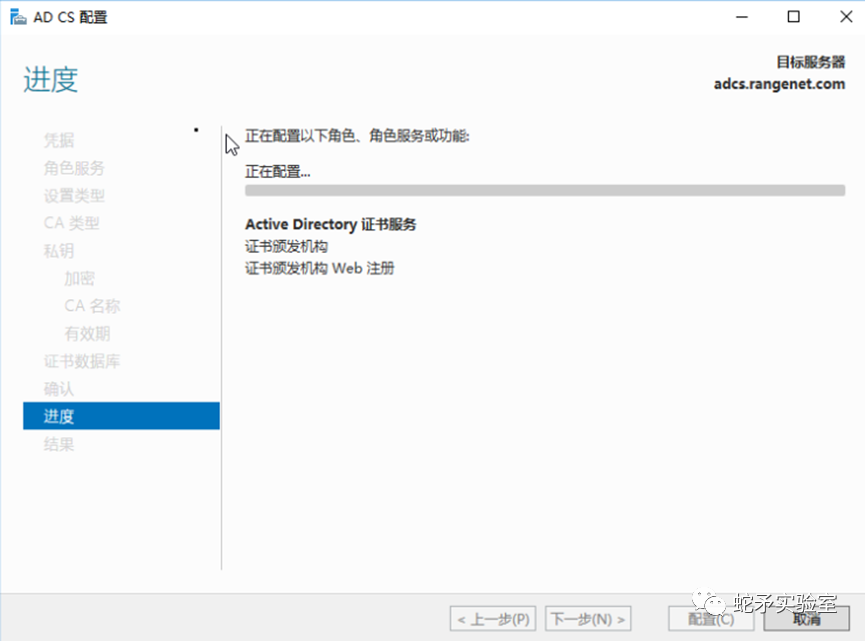
Task: Click the 进度 page title
Action: (x=51, y=79)
